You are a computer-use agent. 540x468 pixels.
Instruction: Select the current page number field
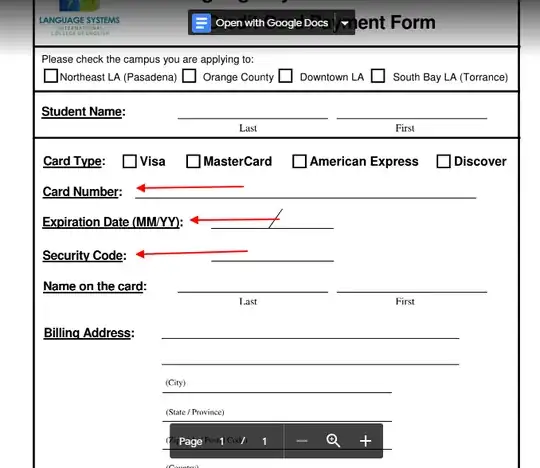(x=222, y=441)
